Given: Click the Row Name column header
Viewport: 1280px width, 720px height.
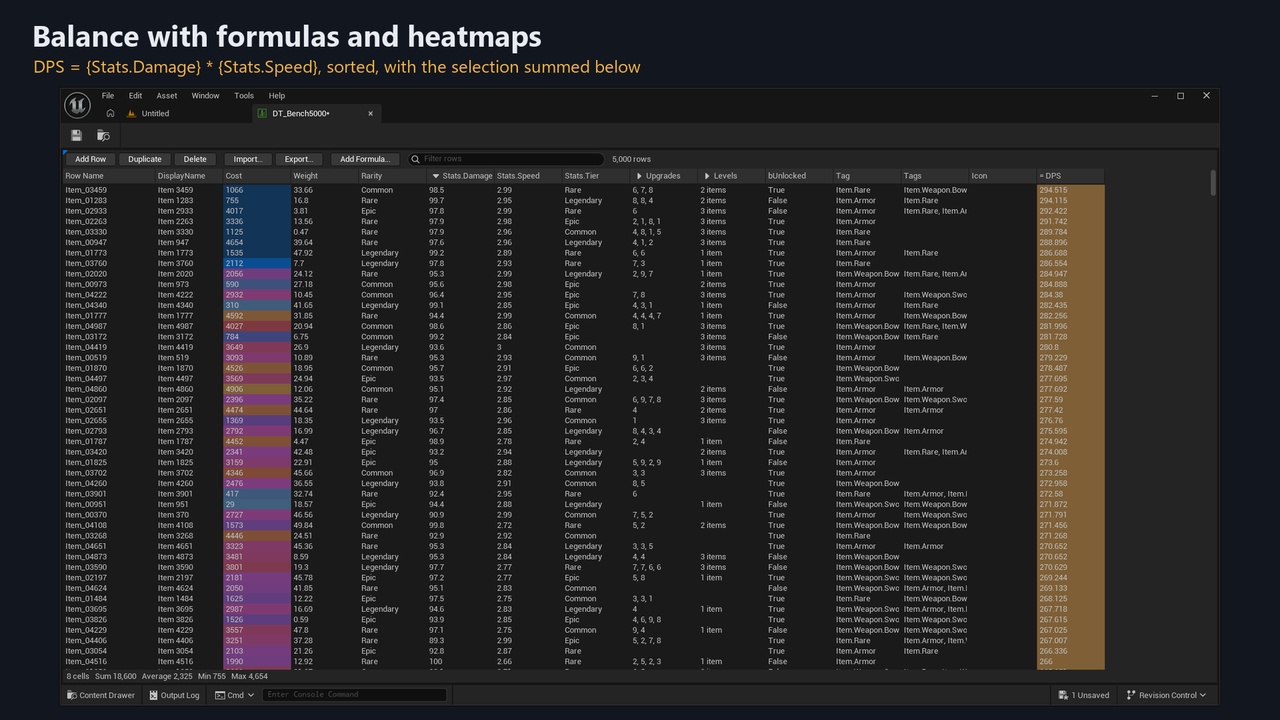Looking at the screenshot, I should click(x=109, y=176).
